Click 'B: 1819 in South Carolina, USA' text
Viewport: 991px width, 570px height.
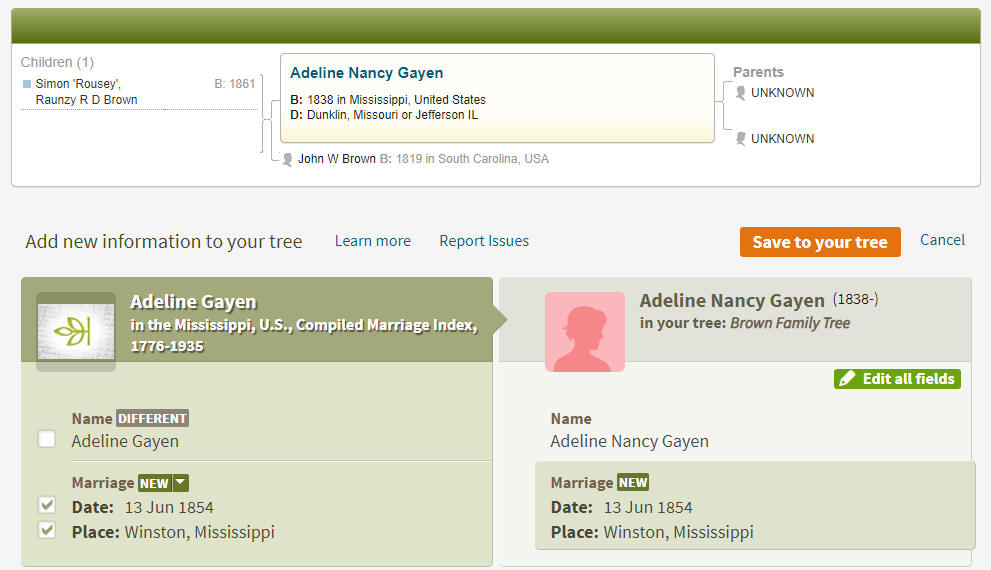coord(464,159)
